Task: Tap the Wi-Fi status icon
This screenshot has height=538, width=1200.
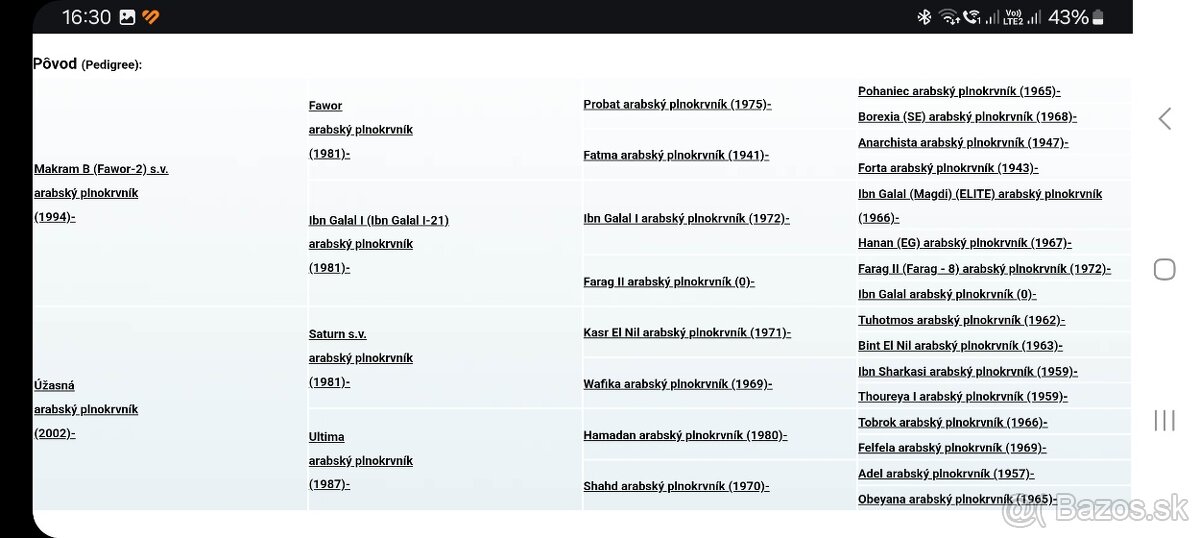Action: tap(947, 17)
